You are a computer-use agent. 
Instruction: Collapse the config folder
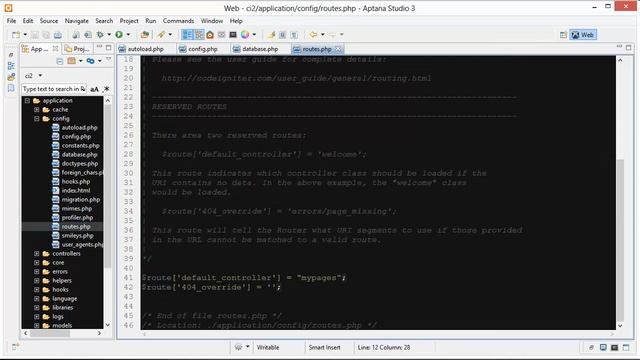pyautogui.click(x=37, y=118)
